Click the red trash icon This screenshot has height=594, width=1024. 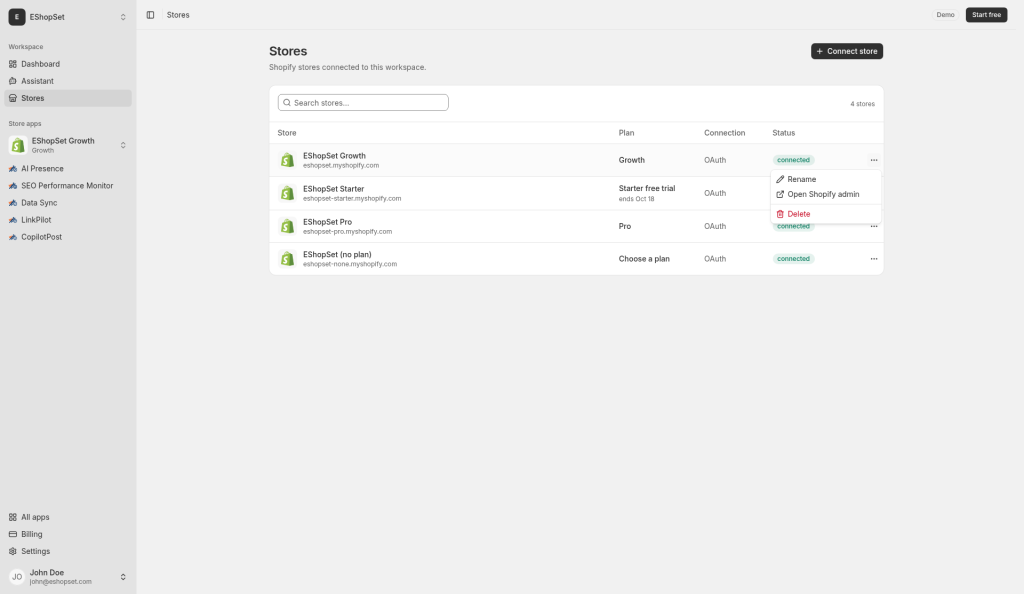click(x=780, y=214)
